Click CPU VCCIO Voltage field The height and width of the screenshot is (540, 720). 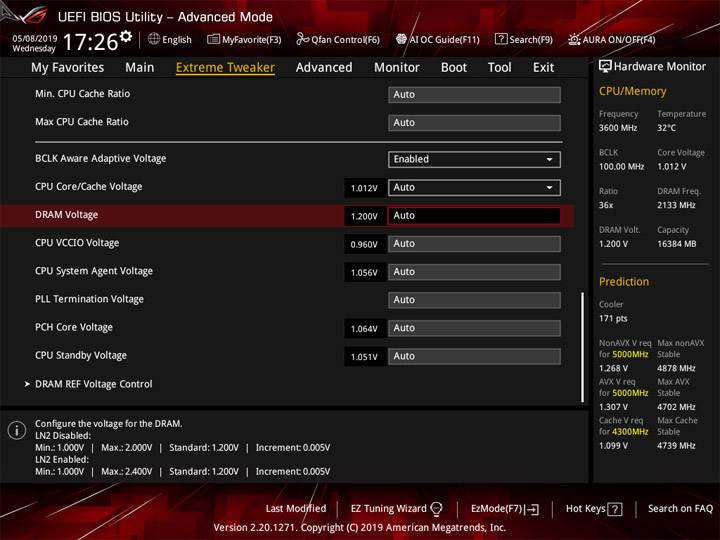pos(474,244)
